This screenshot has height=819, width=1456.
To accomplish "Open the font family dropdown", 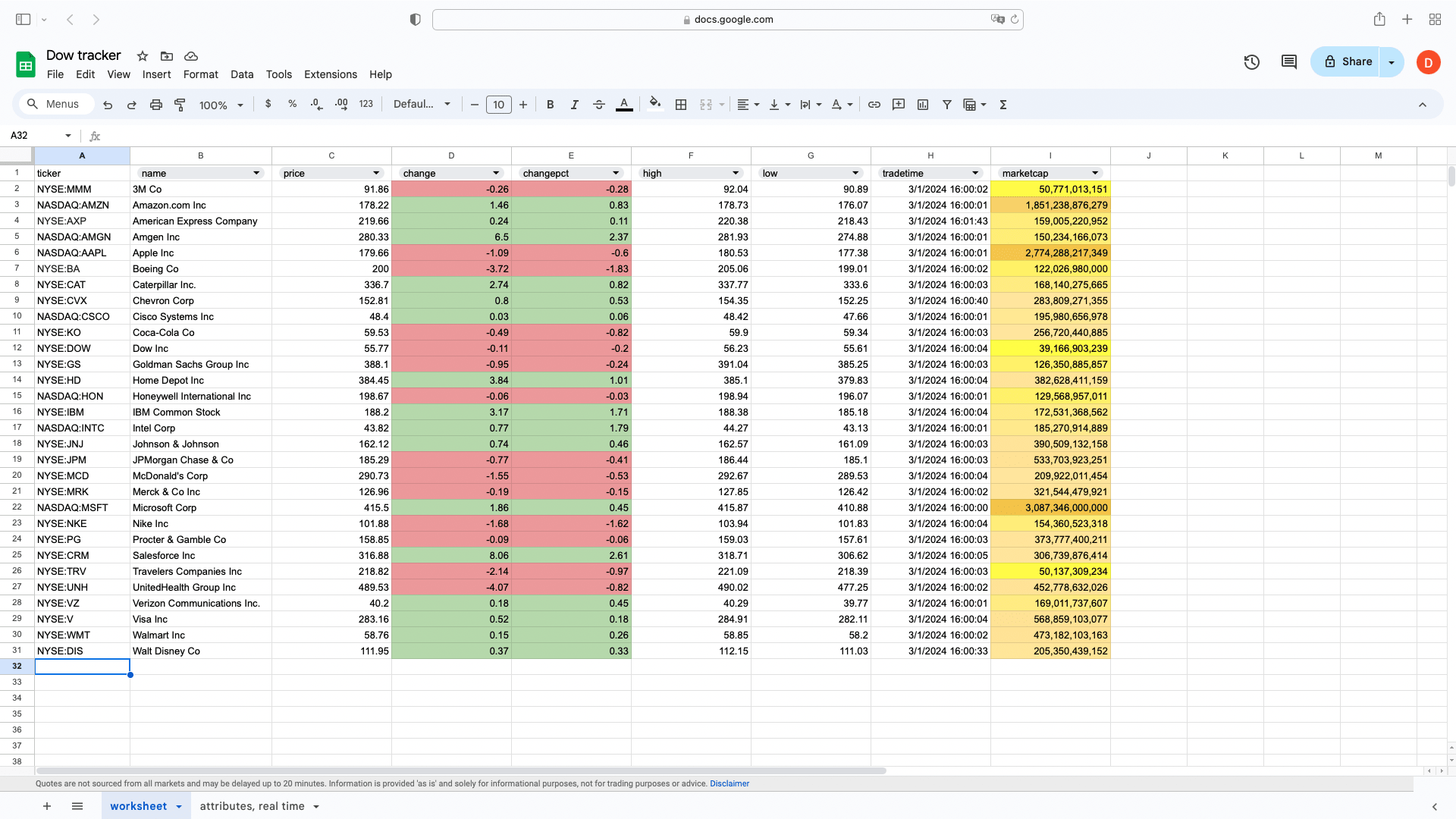I will 422,105.
